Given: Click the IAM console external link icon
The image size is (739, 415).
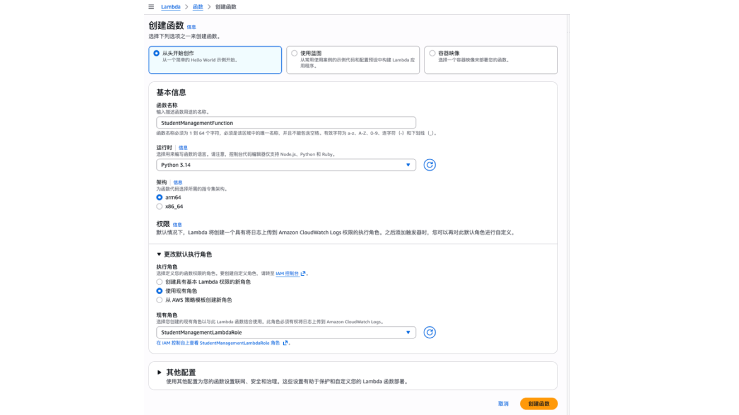Looking at the screenshot, I should (x=304, y=273).
